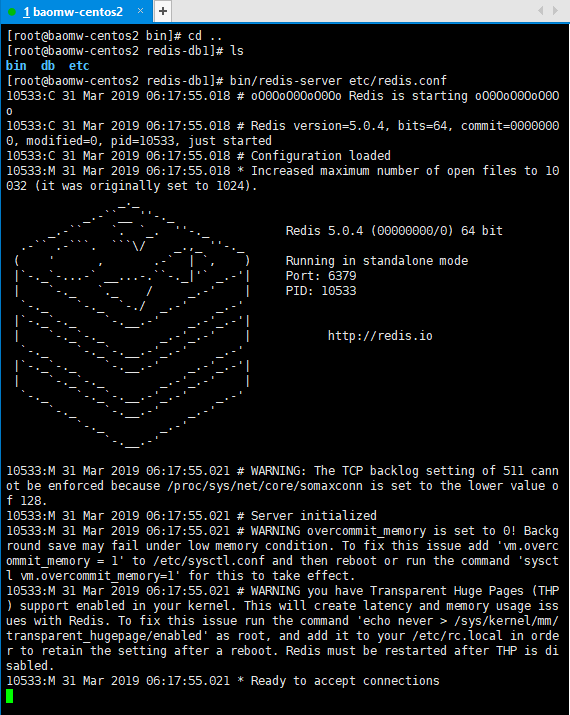Image resolution: width=570 pixels, height=715 pixels.
Task: Click the Running in standalone mode text
Action: click(377, 261)
